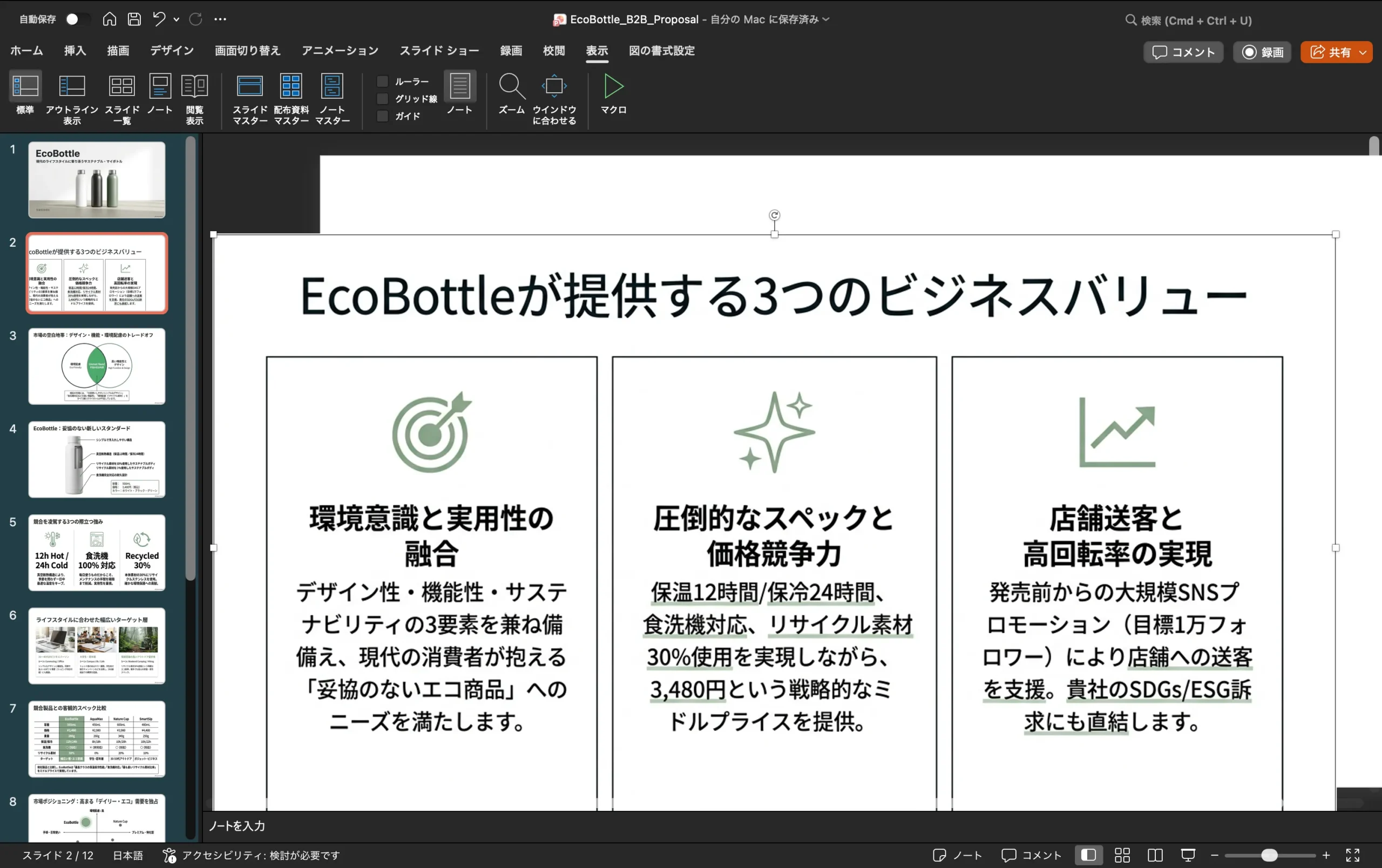Image resolution: width=1382 pixels, height=868 pixels.
Task: Open the Animations (アニメーション) tab
Action: [340, 51]
